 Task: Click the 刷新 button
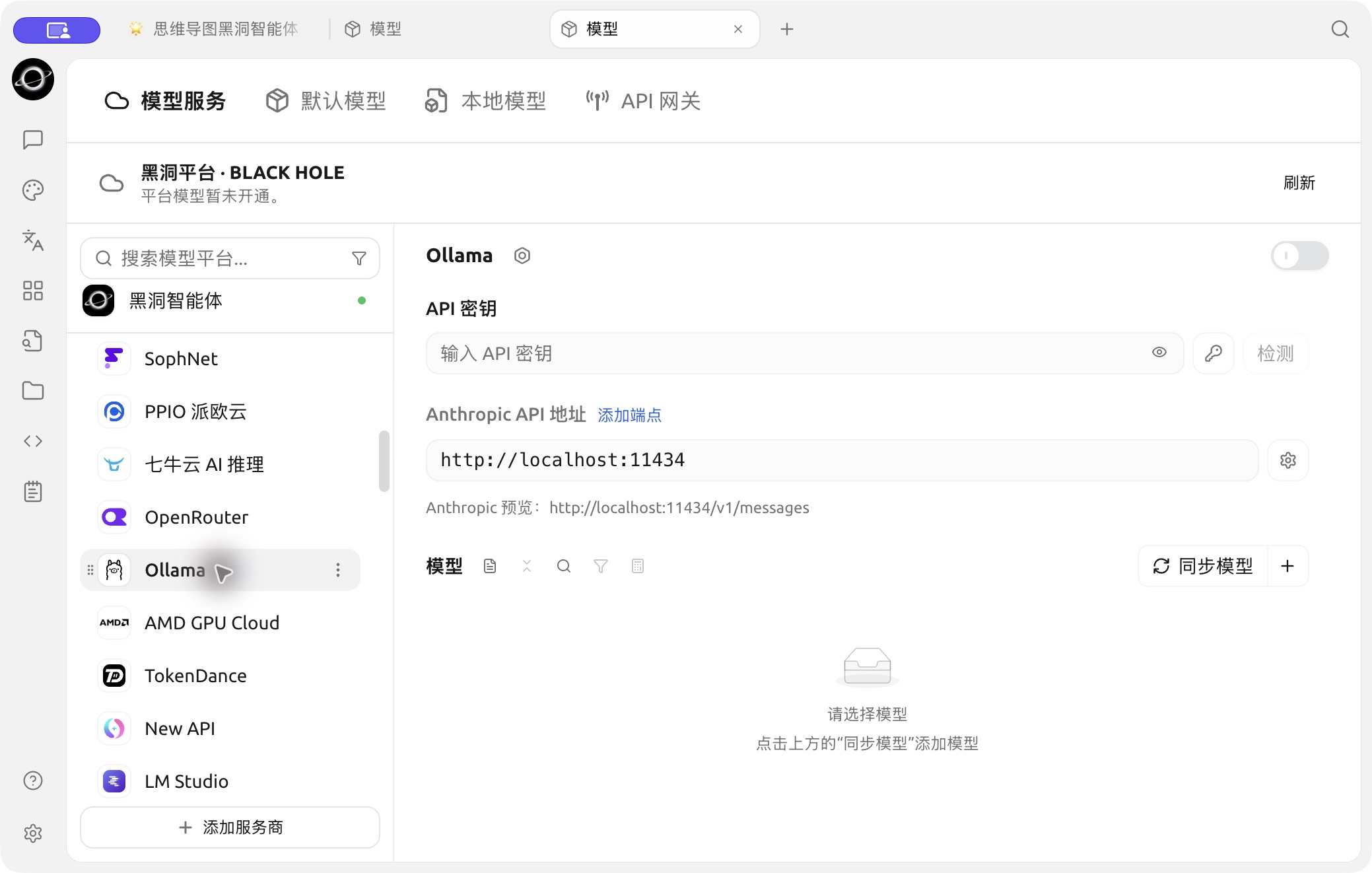(1299, 183)
